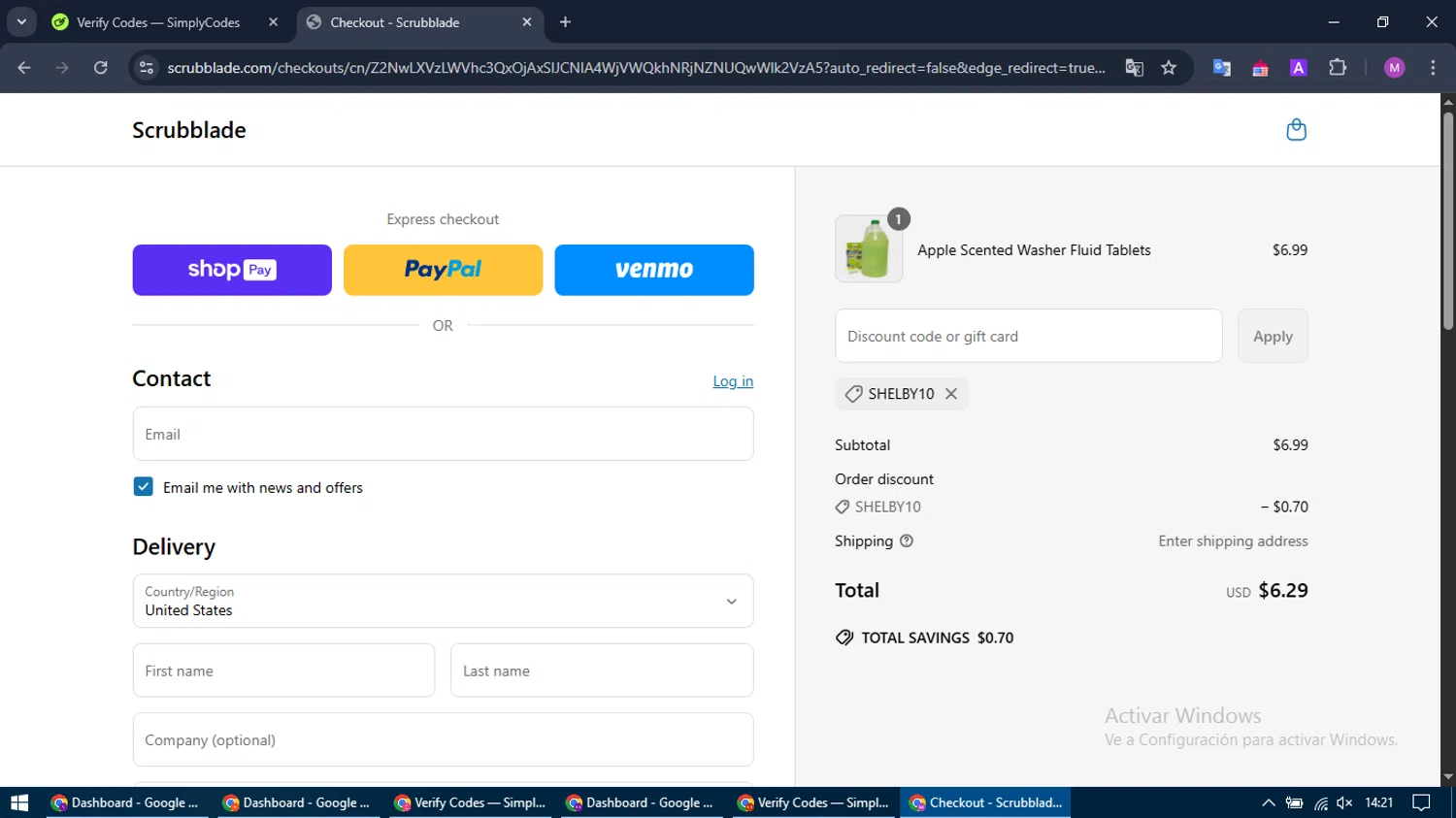Open the notification center icon
This screenshot has width=1456, height=818.
[x=1421, y=802]
